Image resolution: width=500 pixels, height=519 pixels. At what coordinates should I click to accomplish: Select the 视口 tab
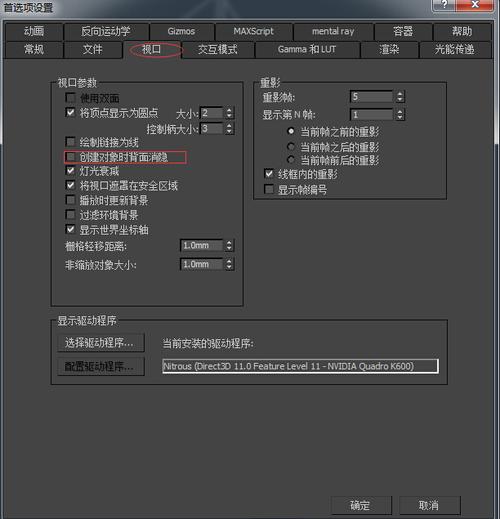[x=152, y=50]
